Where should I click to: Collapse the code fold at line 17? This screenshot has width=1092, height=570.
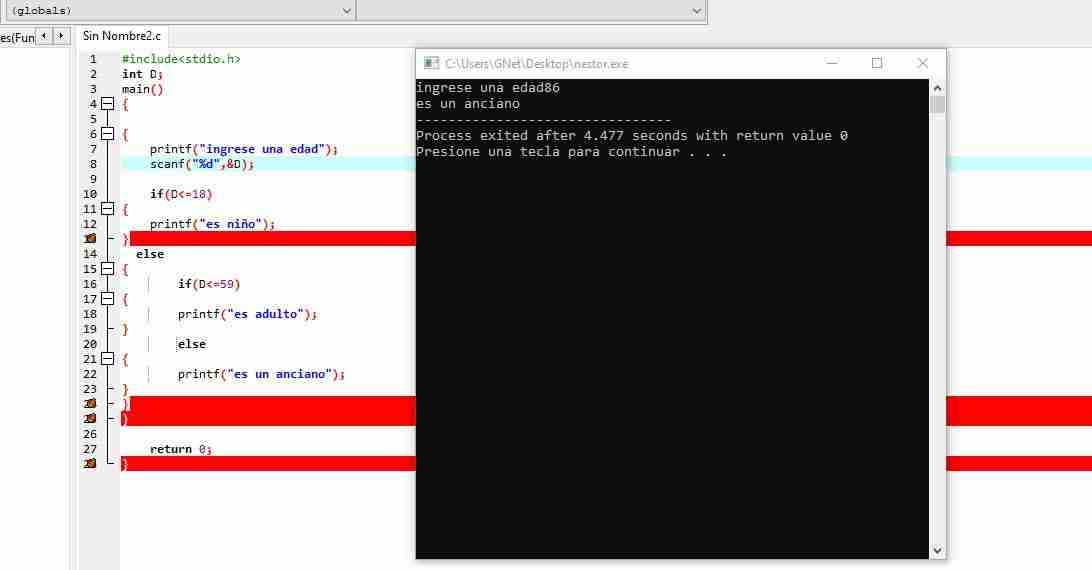pyautogui.click(x=107, y=299)
